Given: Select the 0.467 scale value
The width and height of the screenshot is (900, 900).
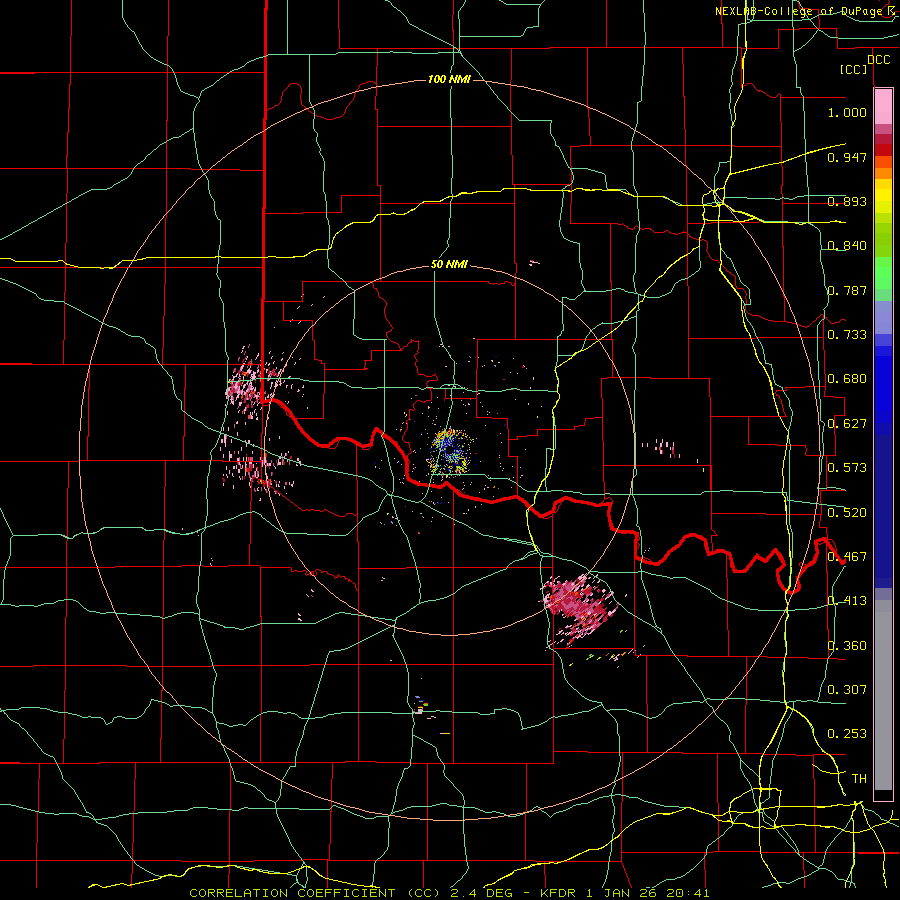Looking at the screenshot, I should pyautogui.click(x=847, y=557).
